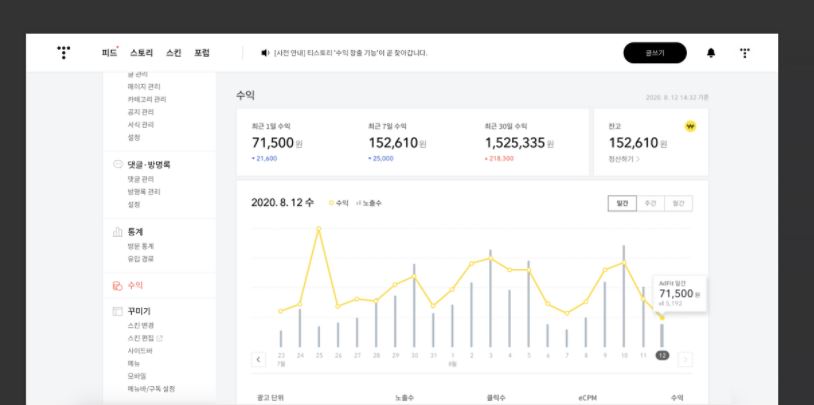The width and height of the screenshot is (814, 405).
Task: Click the 광고 단위 column header
Action: click(x=270, y=398)
